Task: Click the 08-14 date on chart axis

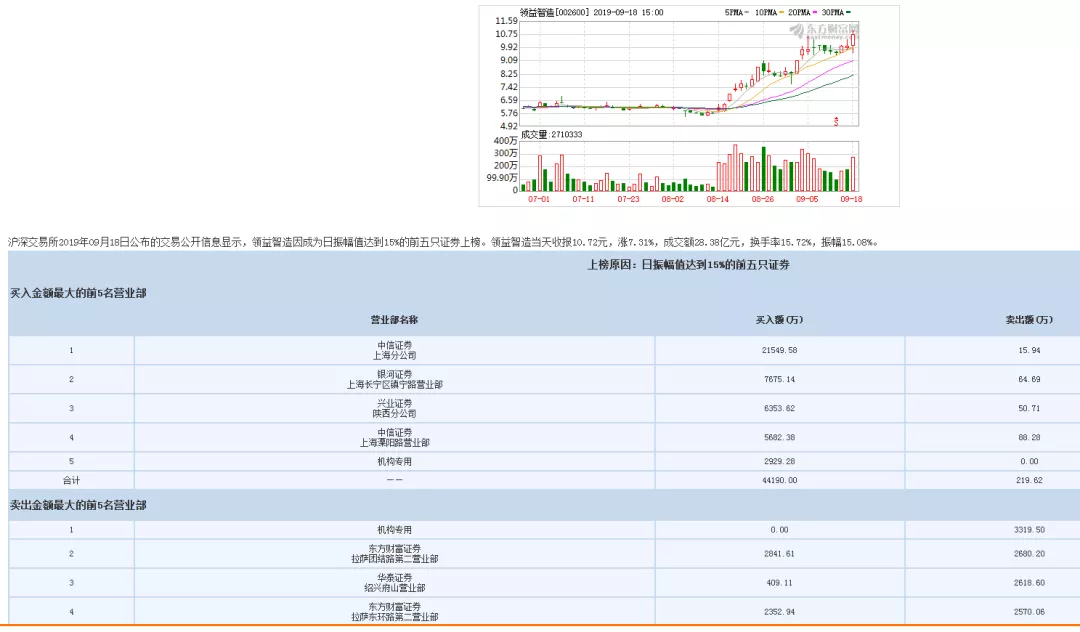Action: click(x=718, y=199)
